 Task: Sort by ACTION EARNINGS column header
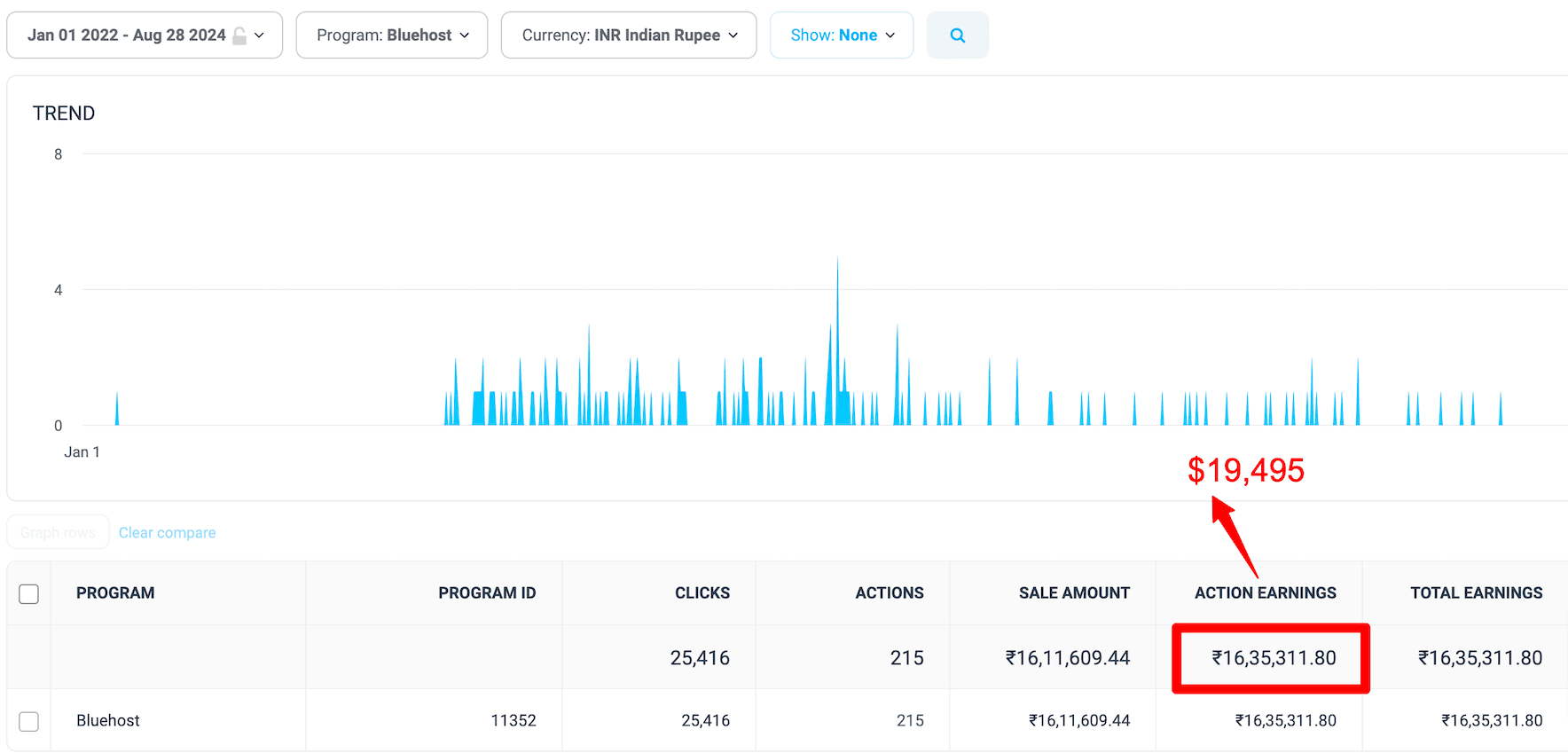pyautogui.click(x=1266, y=592)
